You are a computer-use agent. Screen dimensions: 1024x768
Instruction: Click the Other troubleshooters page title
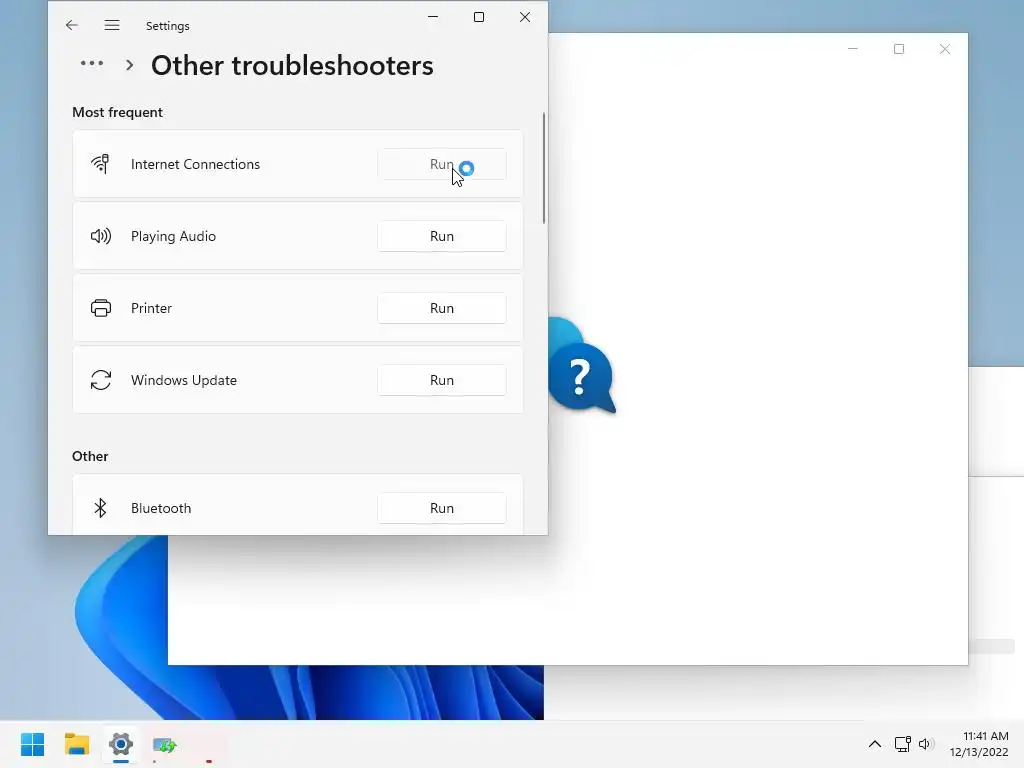click(x=292, y=65)
